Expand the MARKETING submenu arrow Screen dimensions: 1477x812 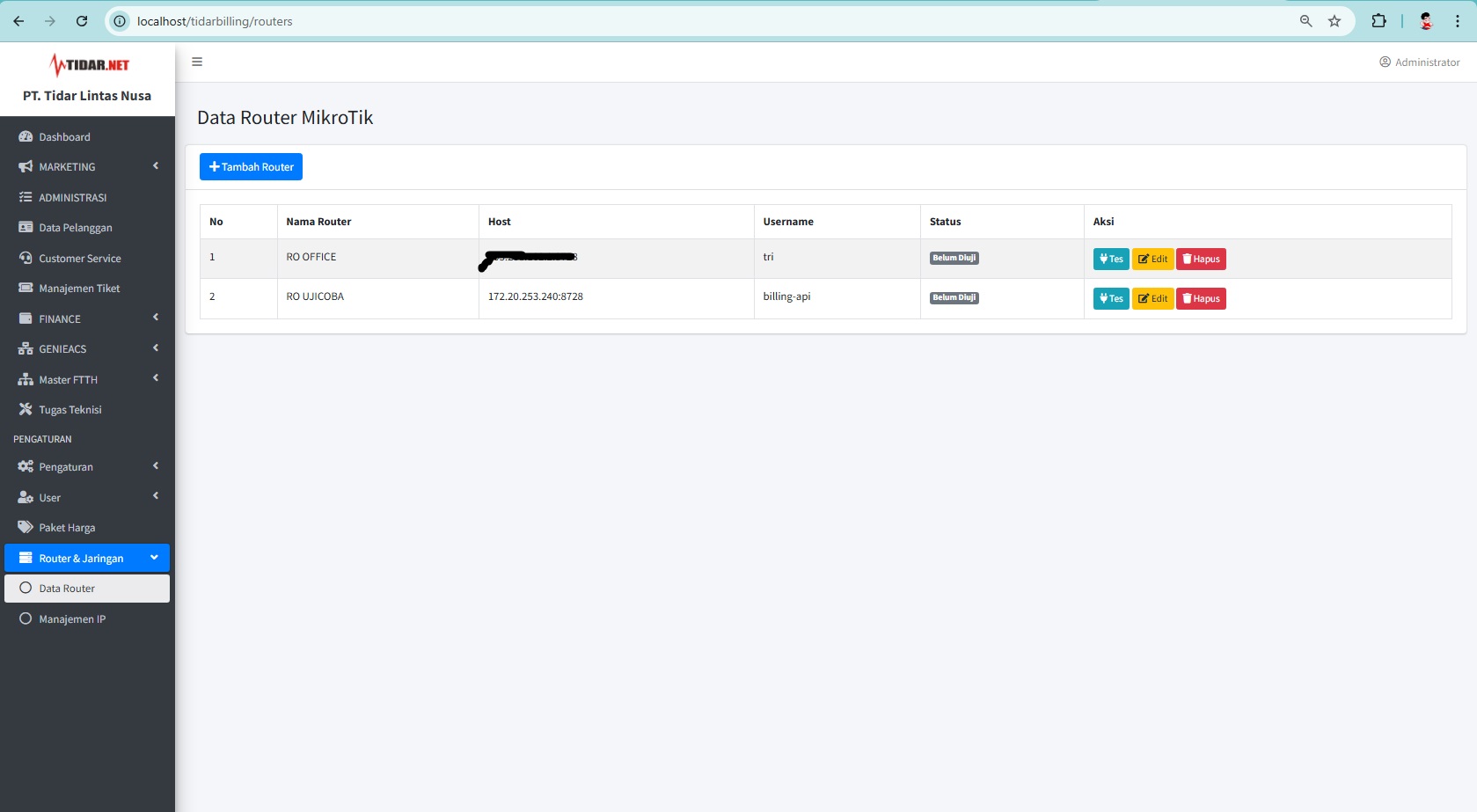(156, 166)
